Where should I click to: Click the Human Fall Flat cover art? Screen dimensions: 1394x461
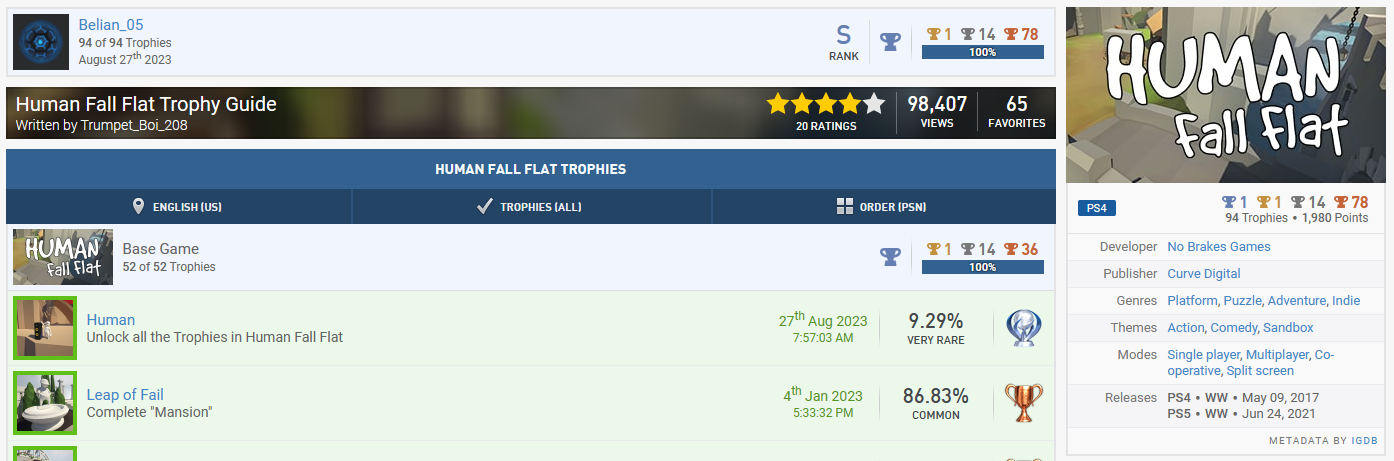[1228, 96]
